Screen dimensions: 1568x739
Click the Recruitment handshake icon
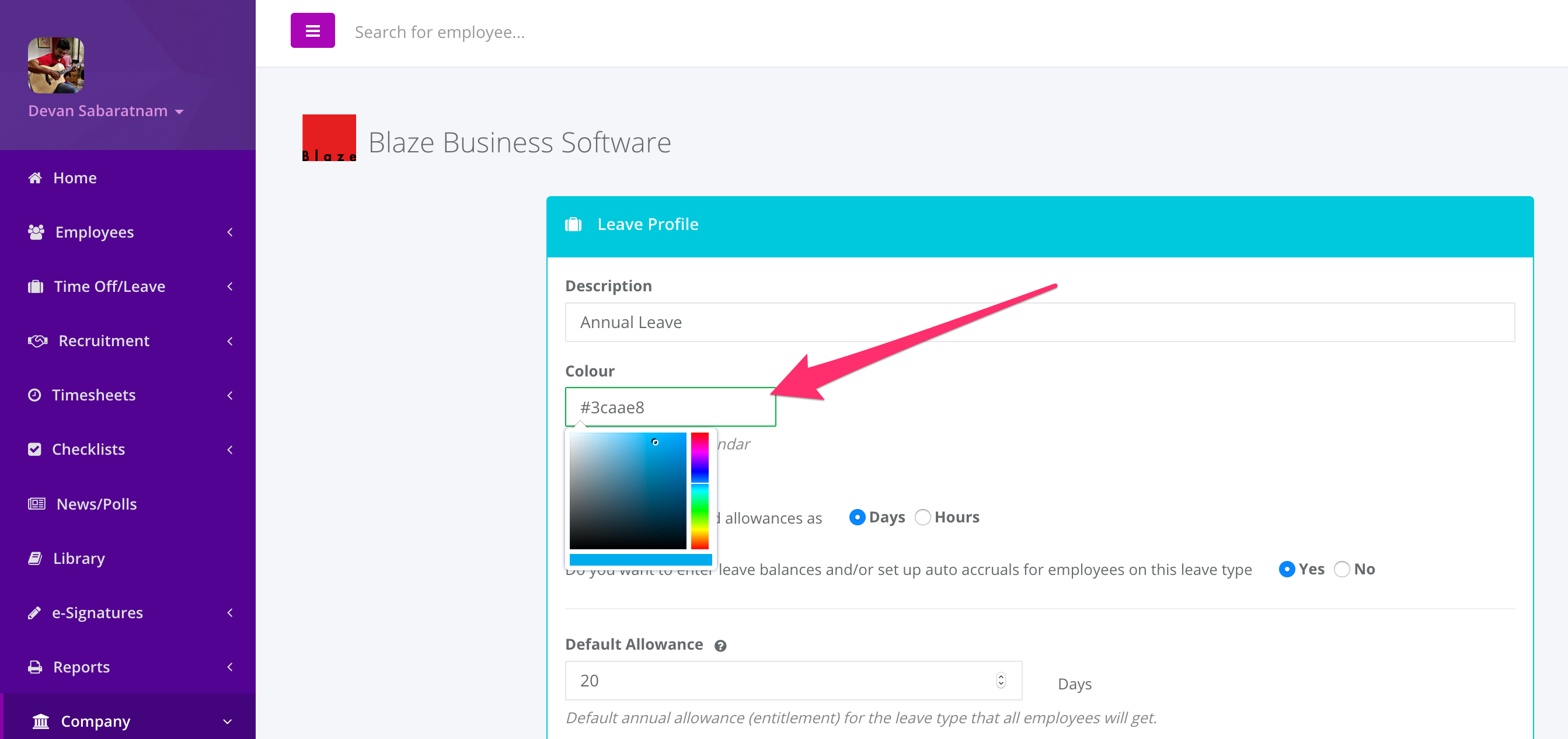(37, 340)
